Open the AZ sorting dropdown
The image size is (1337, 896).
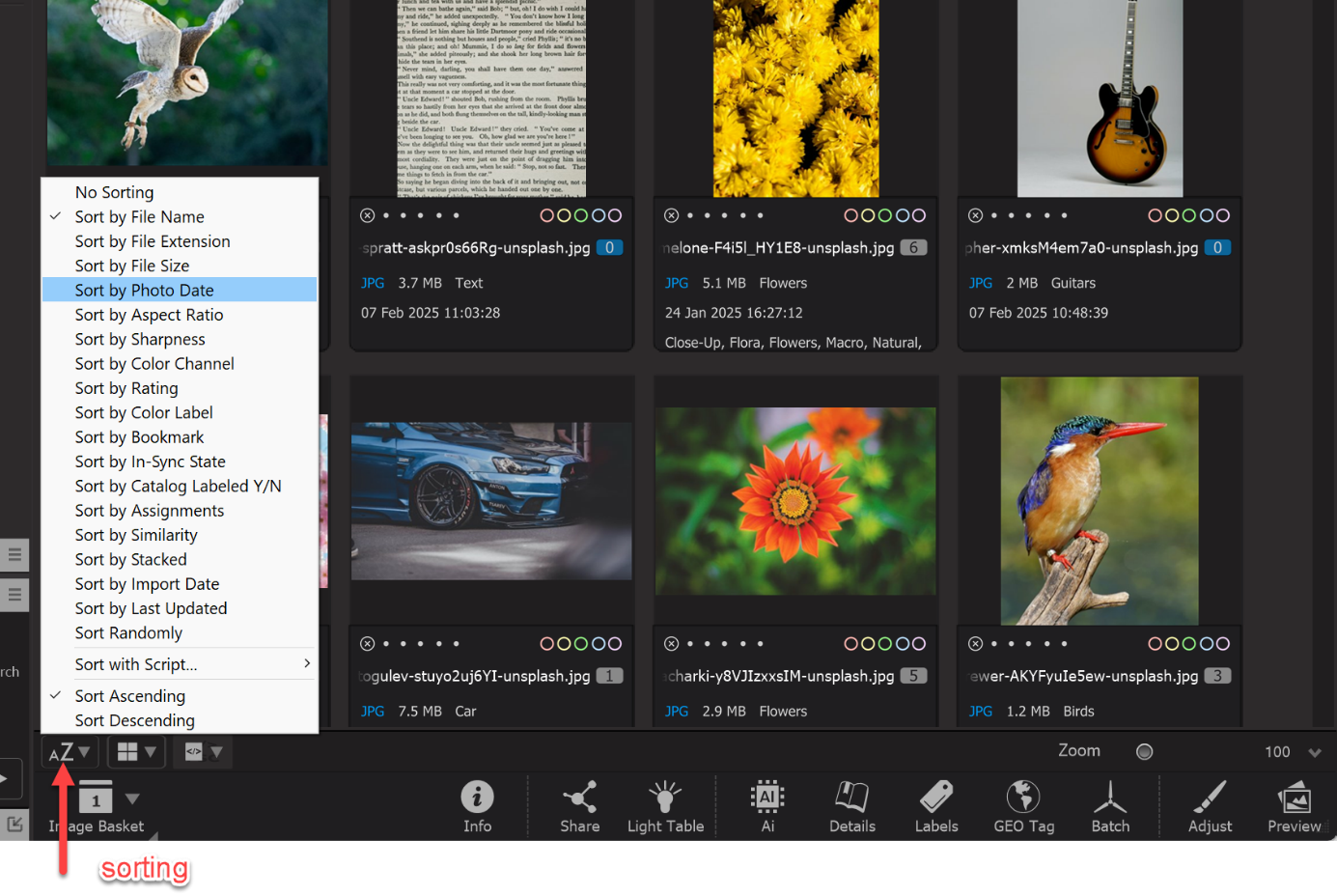click(70, 752)
